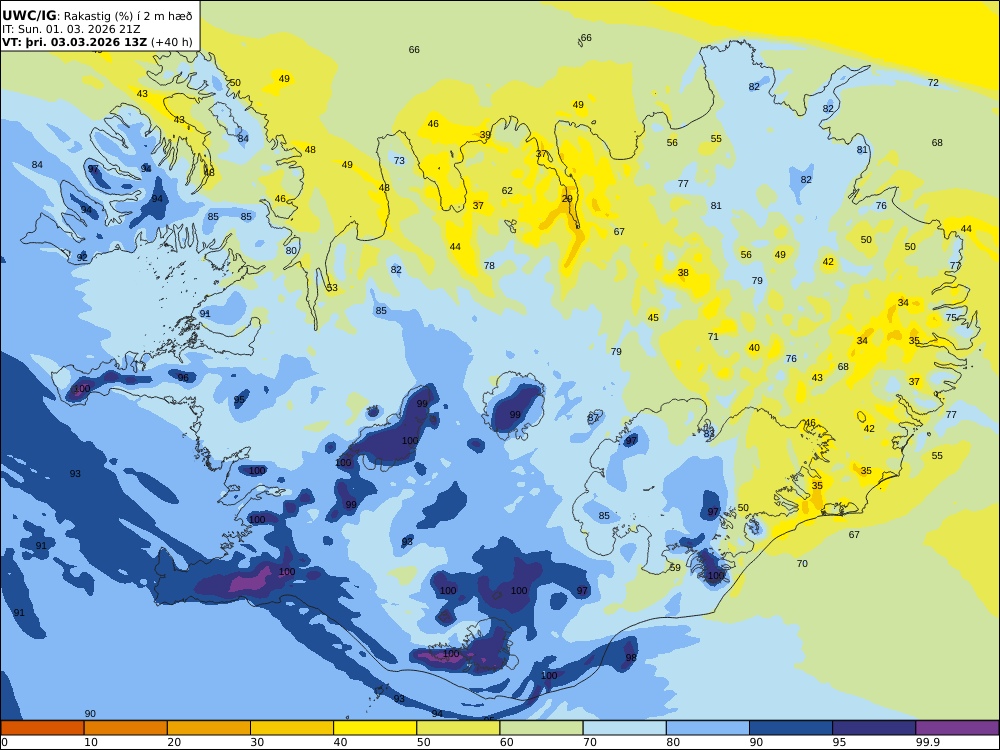Click the humidity value '92' on the map
The height and width of the screenshot is (750, 1000).
[82, 257]
